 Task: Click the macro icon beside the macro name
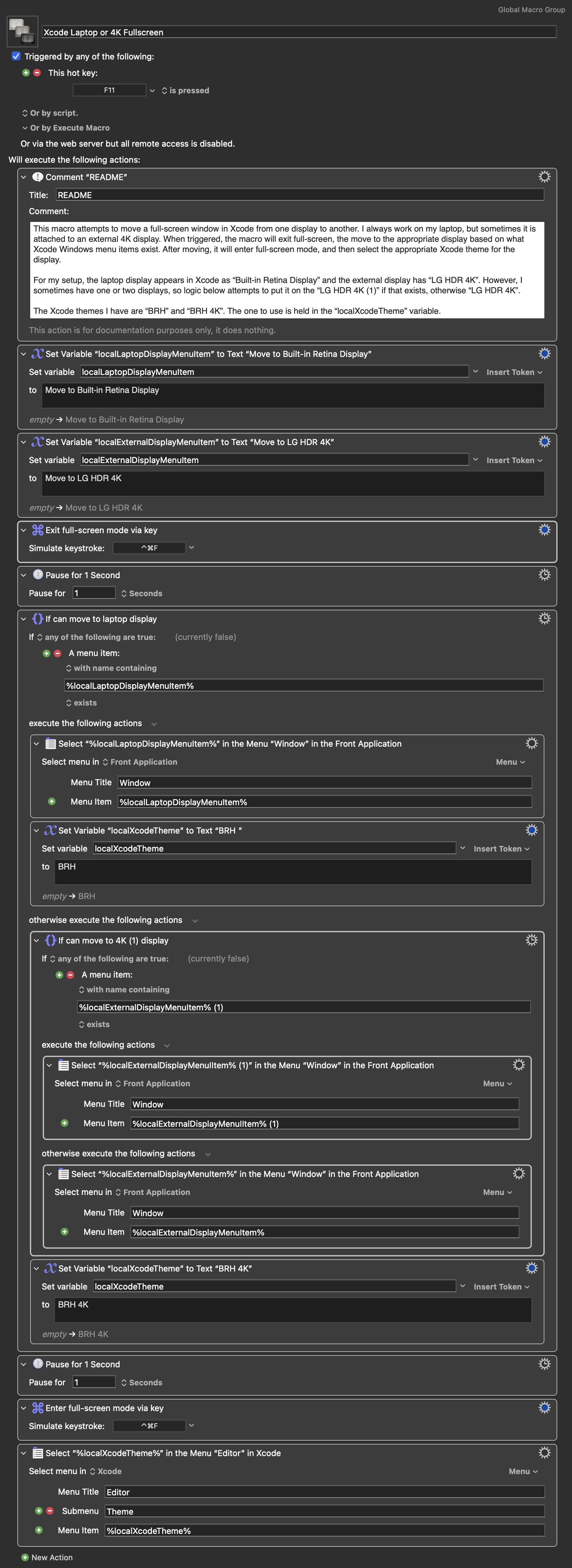22,32
